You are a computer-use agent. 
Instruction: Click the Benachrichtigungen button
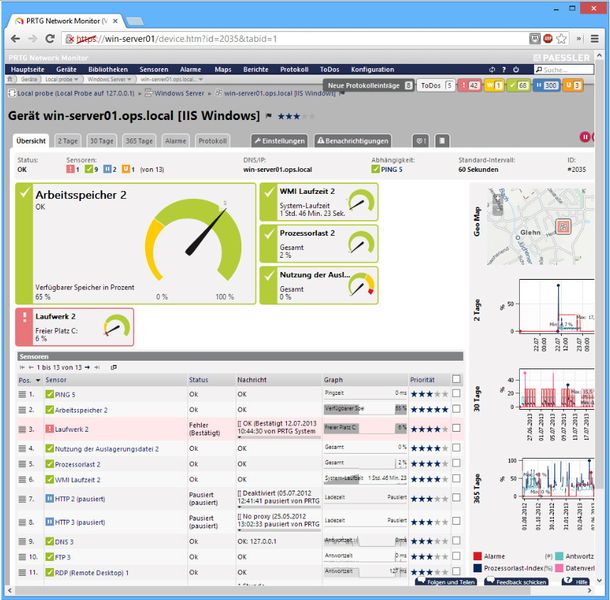click(352, 141)
